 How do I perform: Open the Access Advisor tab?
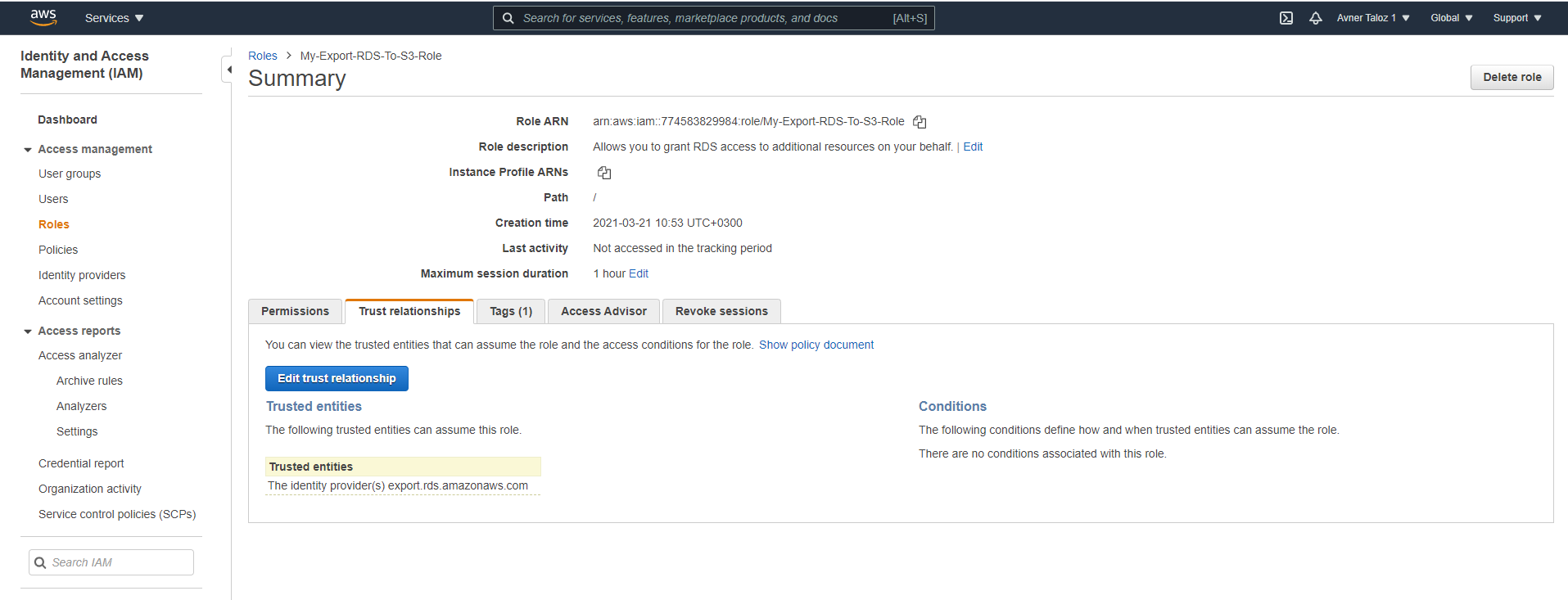[x=603, y=311]
